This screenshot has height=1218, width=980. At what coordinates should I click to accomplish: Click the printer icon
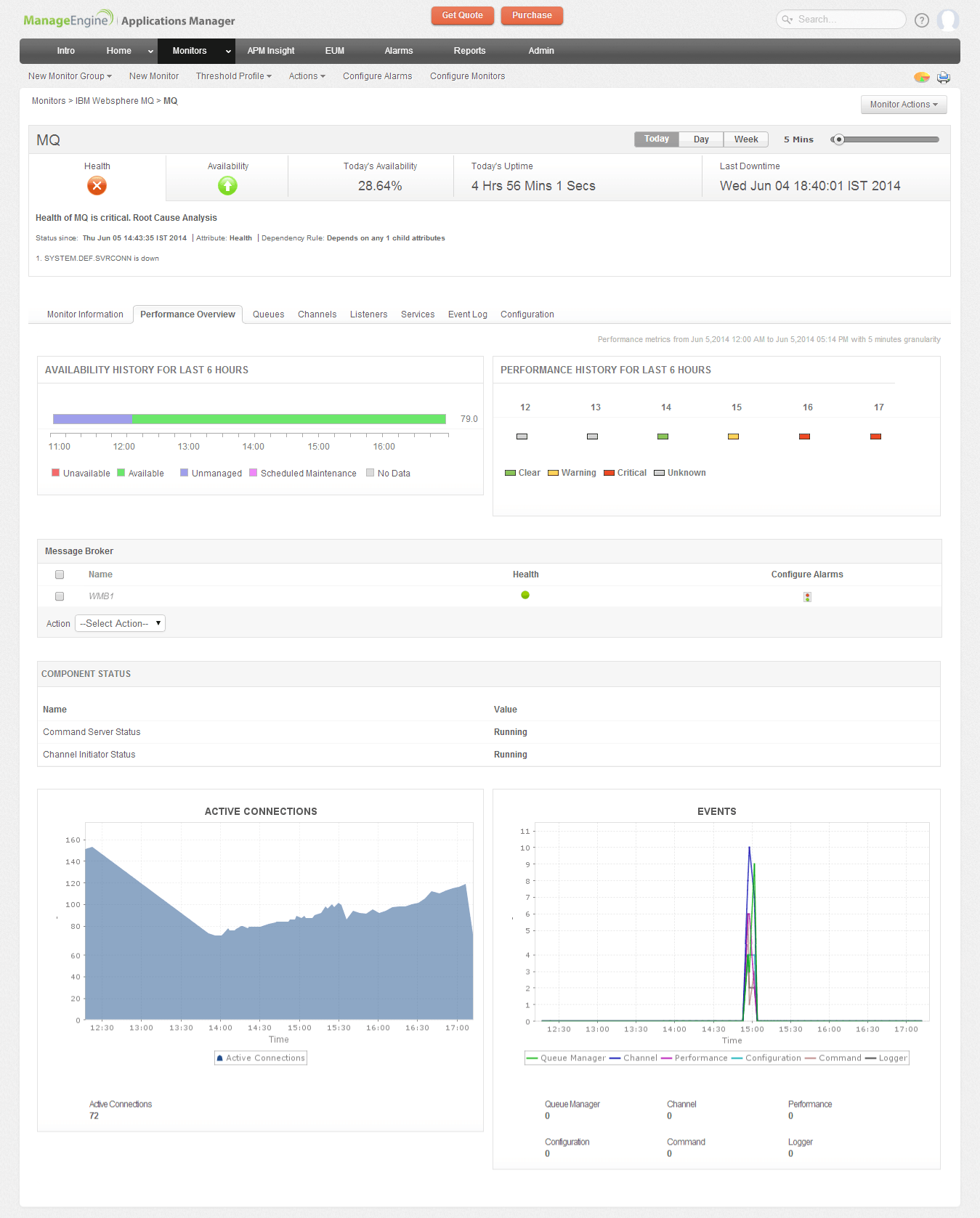(x=943, y=77)
